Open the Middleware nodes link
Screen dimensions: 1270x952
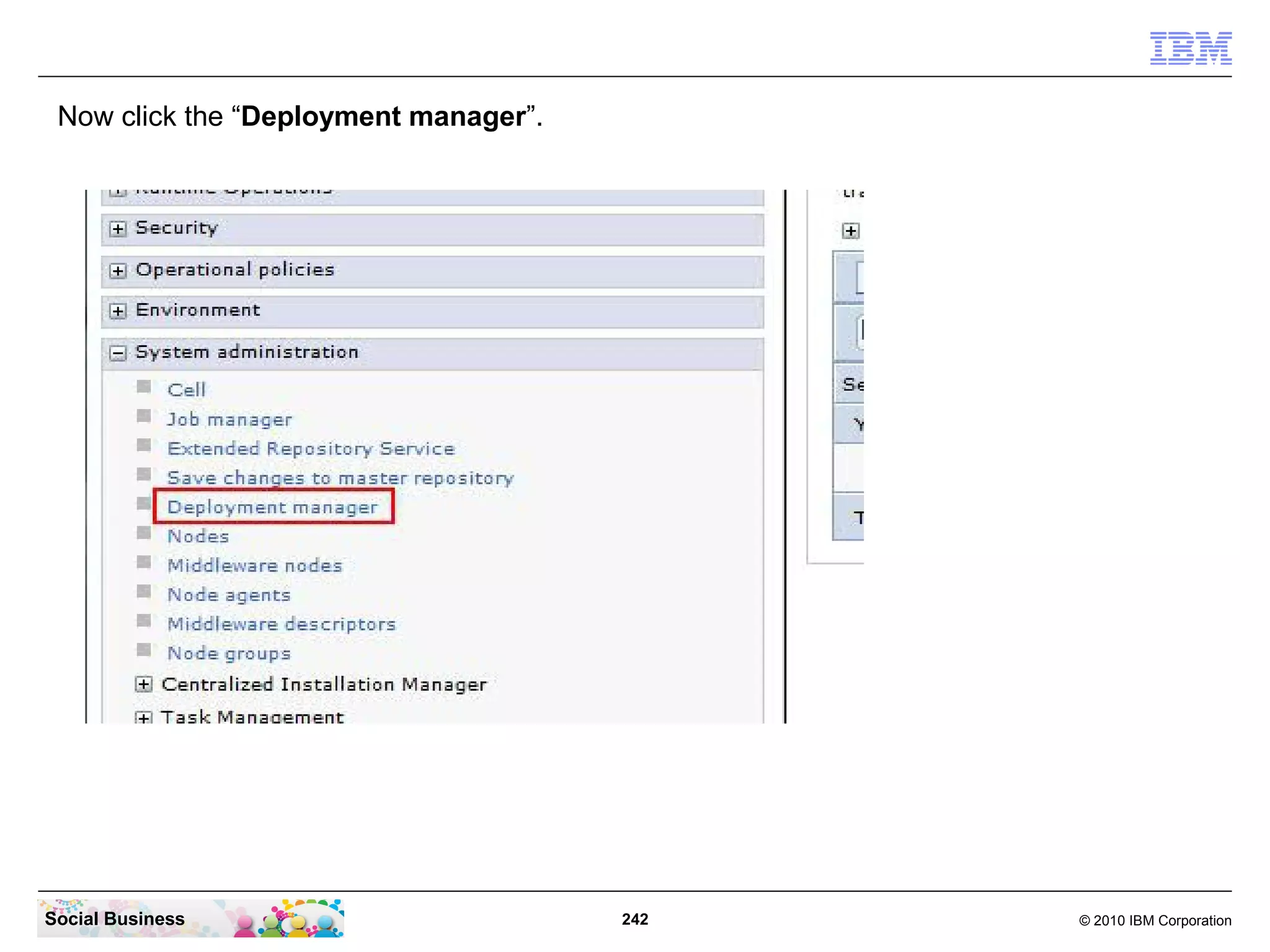[255, 565]
